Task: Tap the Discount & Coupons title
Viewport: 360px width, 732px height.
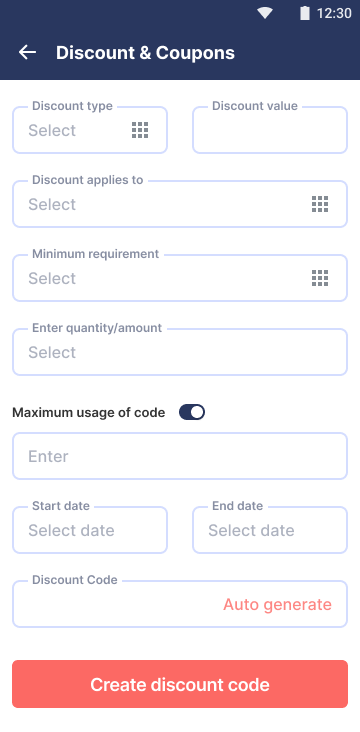Action: [145, 53]
